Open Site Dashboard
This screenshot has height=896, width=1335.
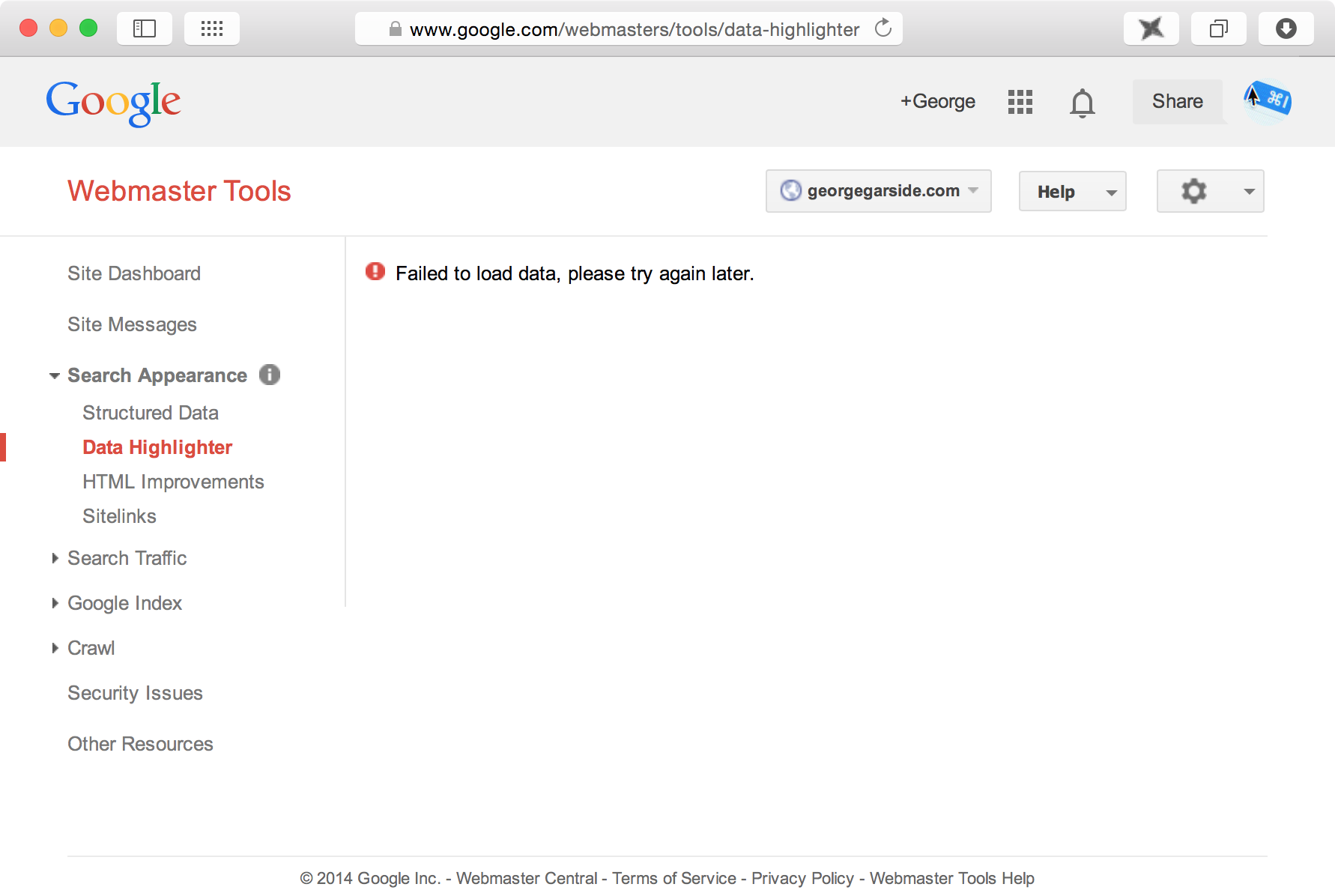coord(134,273)
